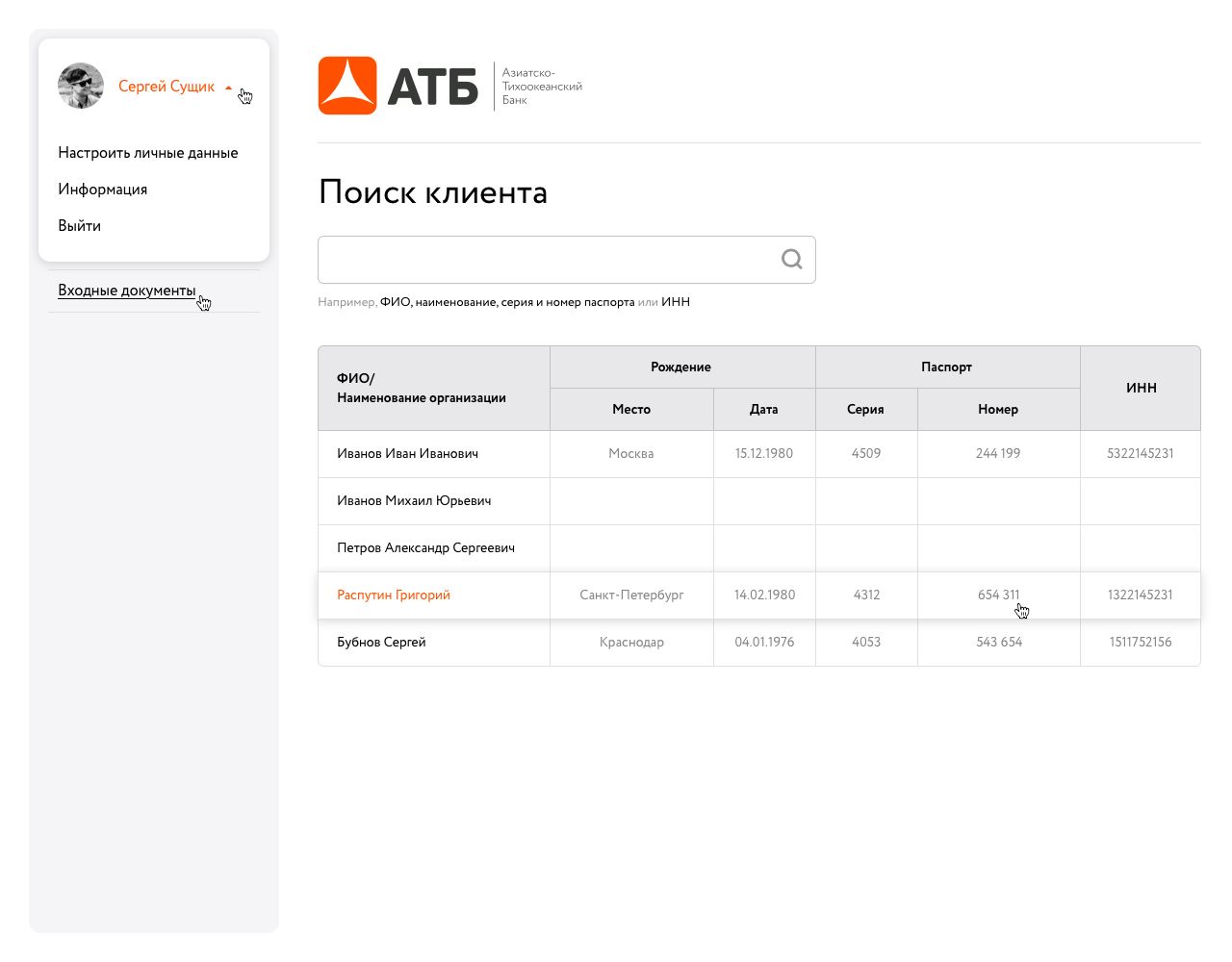Click birthplace cell Краснодар
This screenshot has height=962, width=1232.
pos(631,642)
